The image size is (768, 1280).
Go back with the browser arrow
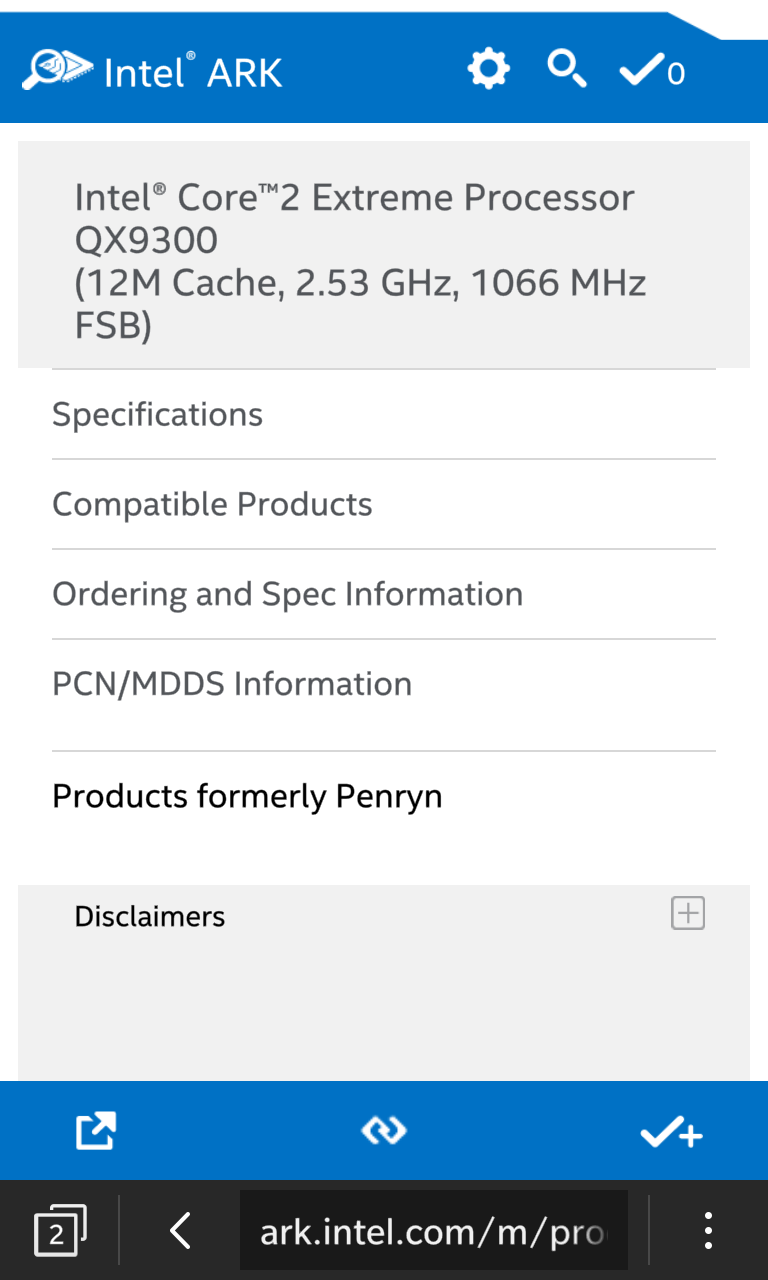(180, 1230)
